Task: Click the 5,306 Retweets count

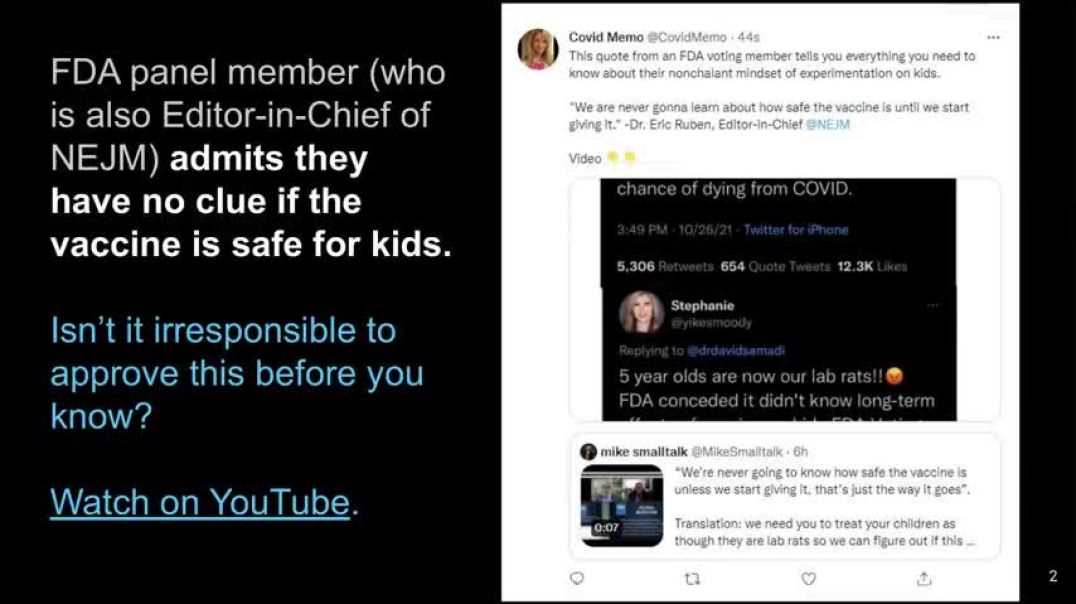Action: click(664, 266)
